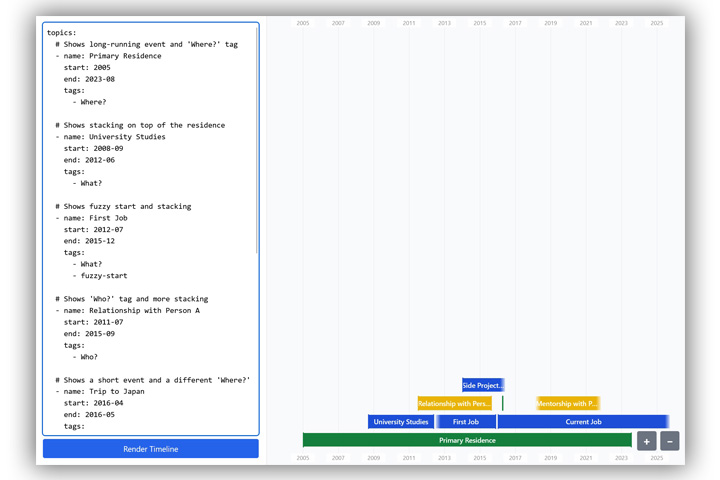Select the Primary Residence timeline bar
Image resolution: width=720 pixels, height=480 pixels.
click(467, 440)
